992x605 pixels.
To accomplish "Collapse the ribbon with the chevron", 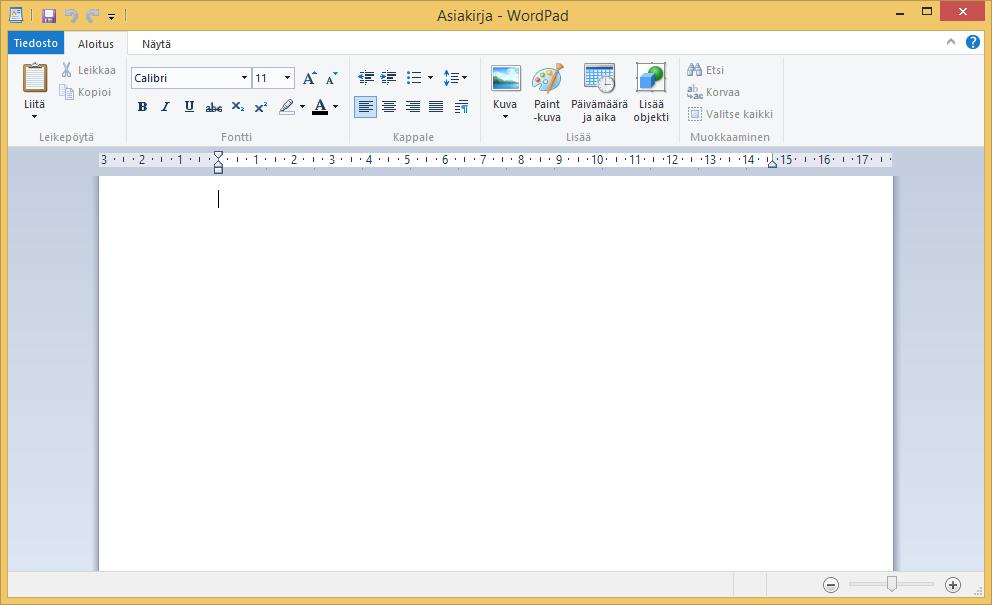I will [951, 42].
